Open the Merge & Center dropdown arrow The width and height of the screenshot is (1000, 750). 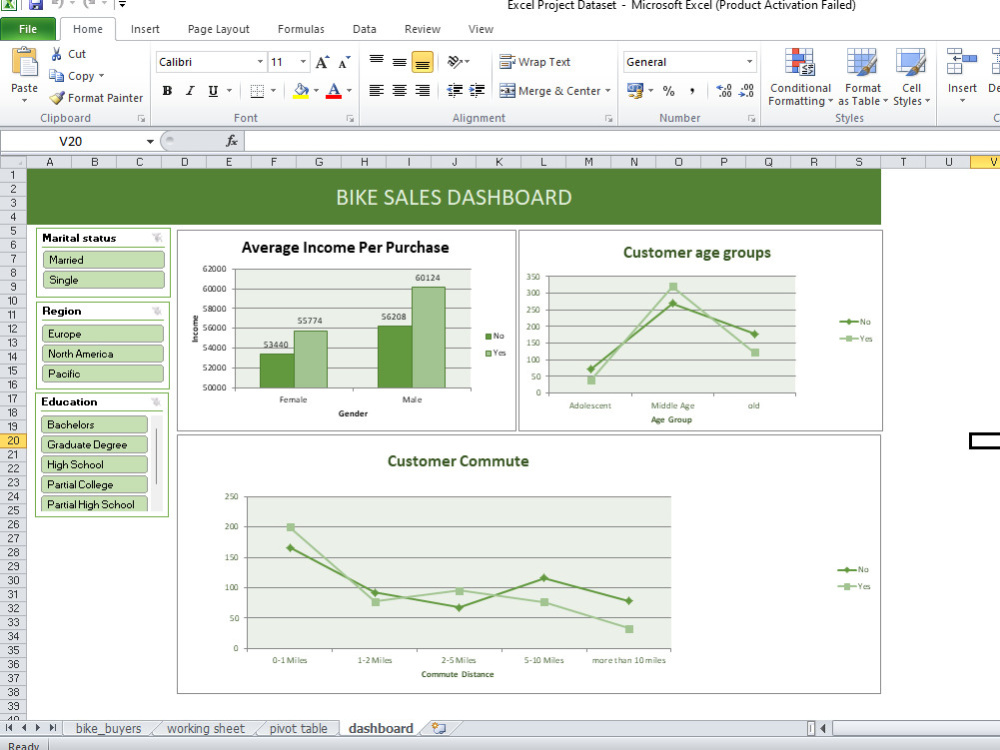tap(608, 91)
